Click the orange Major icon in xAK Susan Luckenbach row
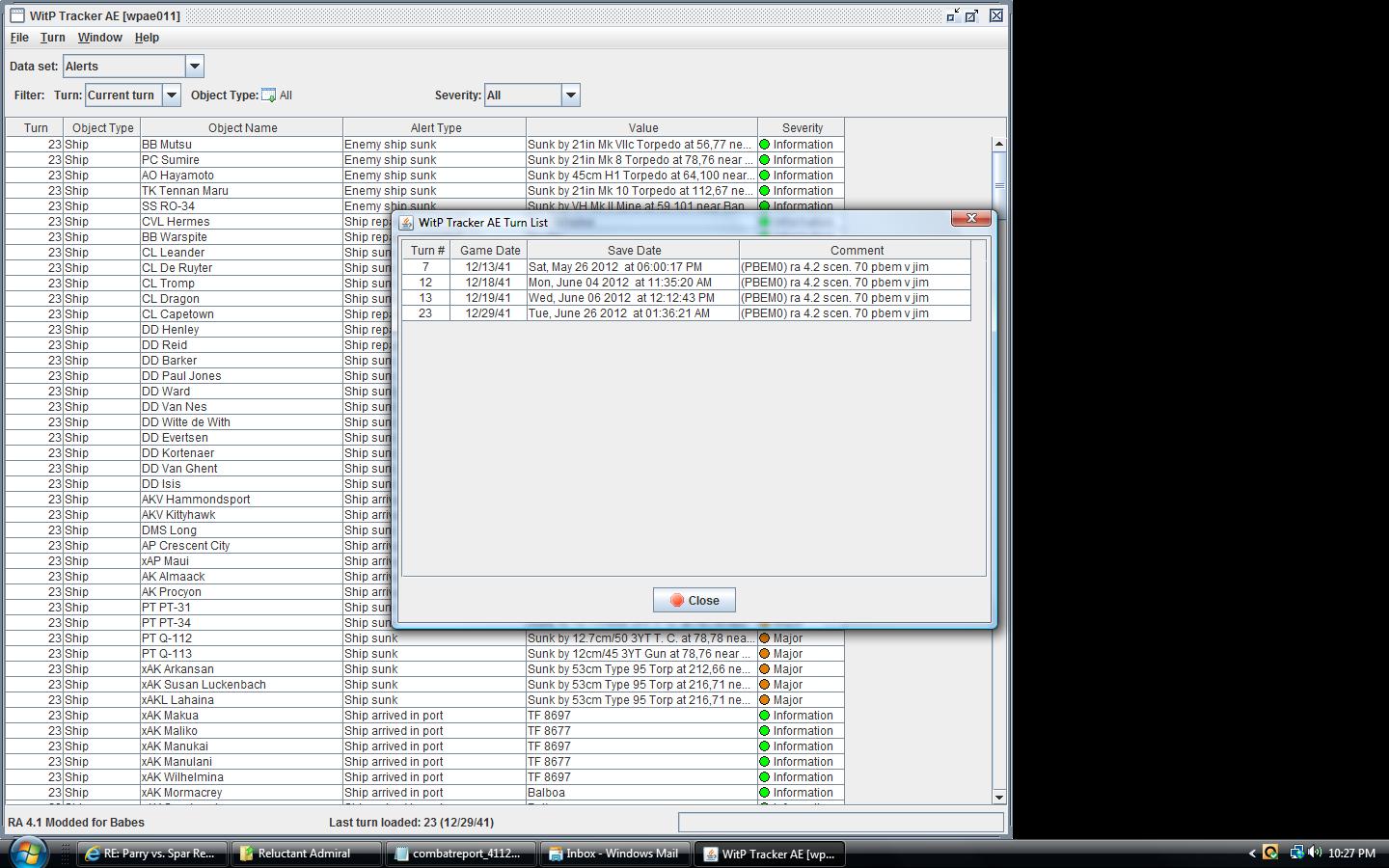Image resolution: width=1389 pixels, height=868 pixels. click(765, 685)
